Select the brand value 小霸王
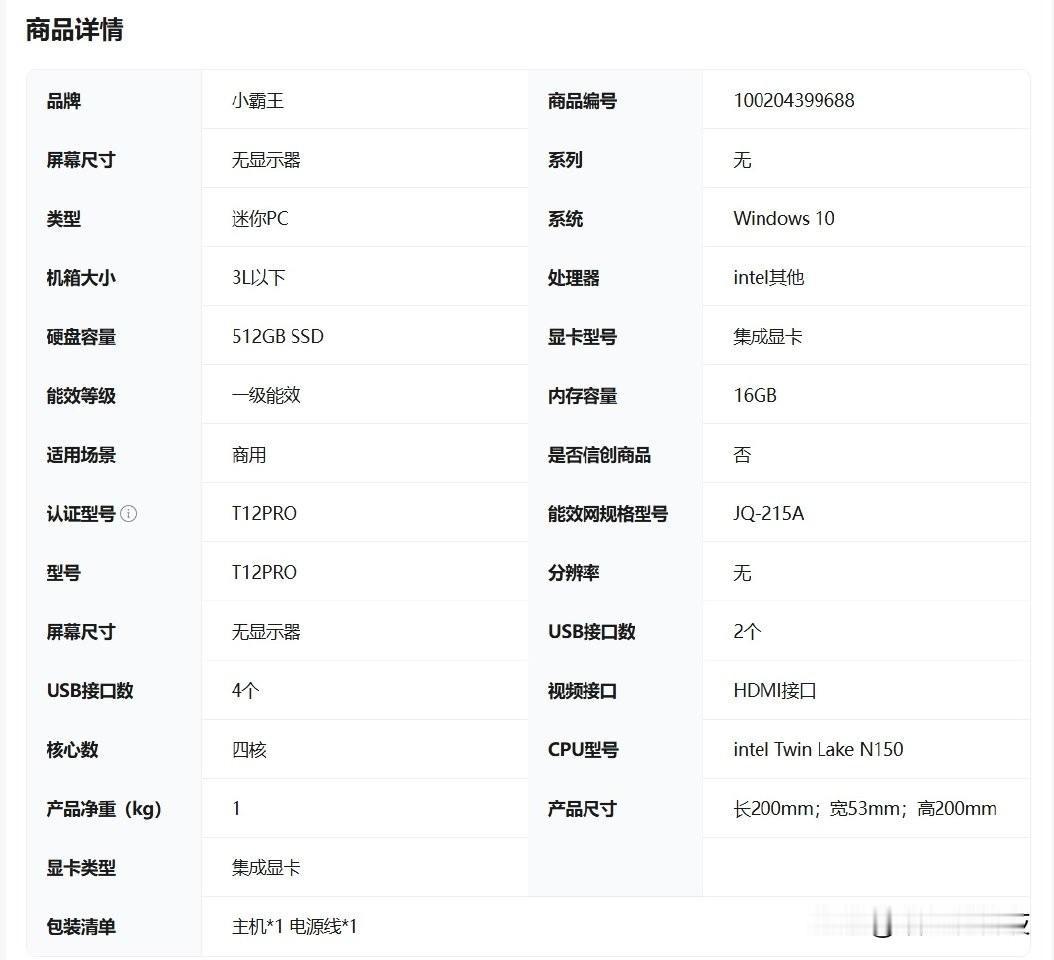Screen dimensions: 1054x960 point(258,101)
